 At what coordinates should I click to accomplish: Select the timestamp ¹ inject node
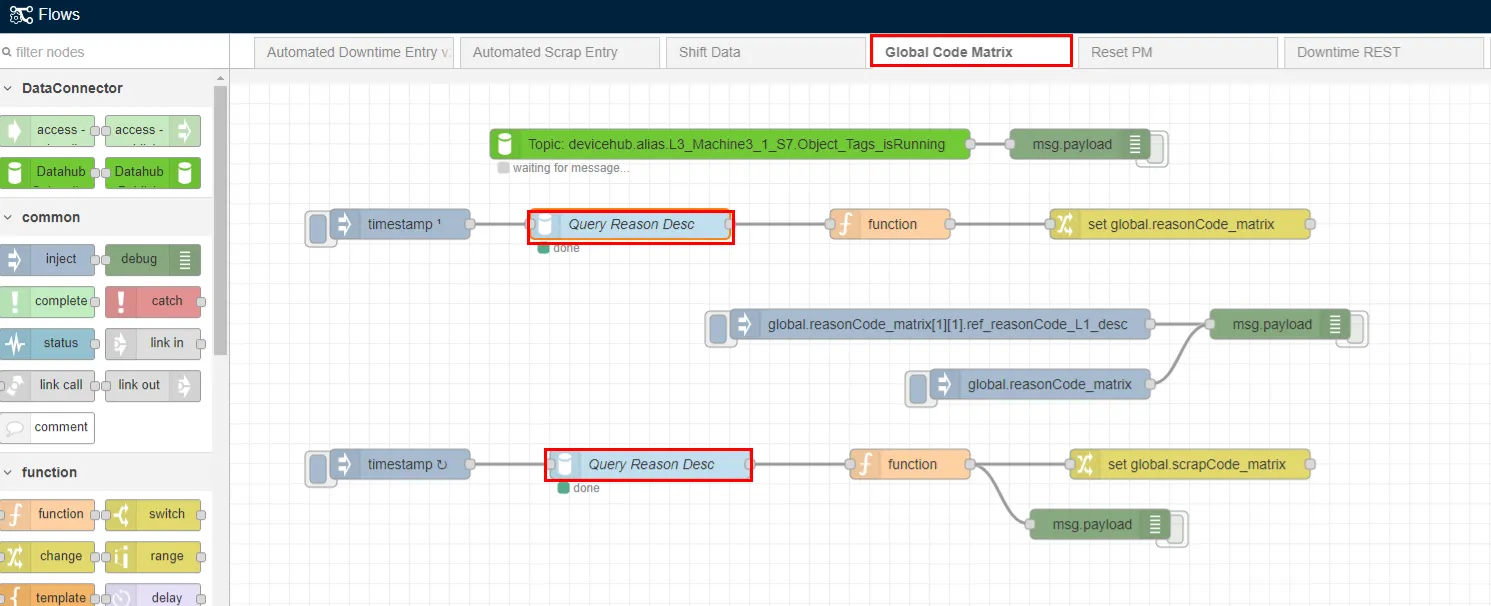(400, 224)
